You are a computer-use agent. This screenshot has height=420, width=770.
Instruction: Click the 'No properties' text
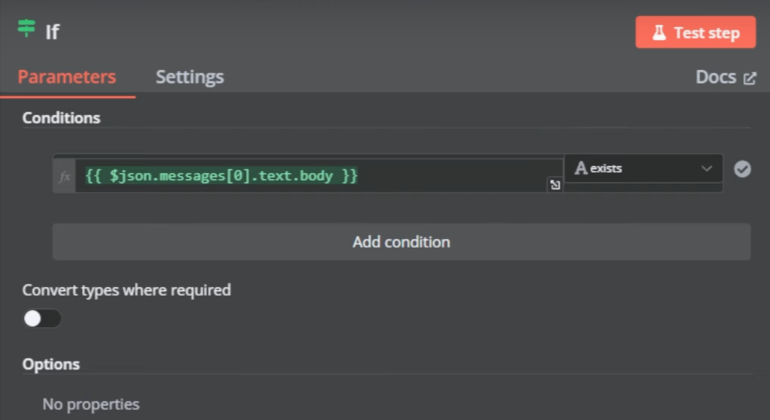[91, 404]
